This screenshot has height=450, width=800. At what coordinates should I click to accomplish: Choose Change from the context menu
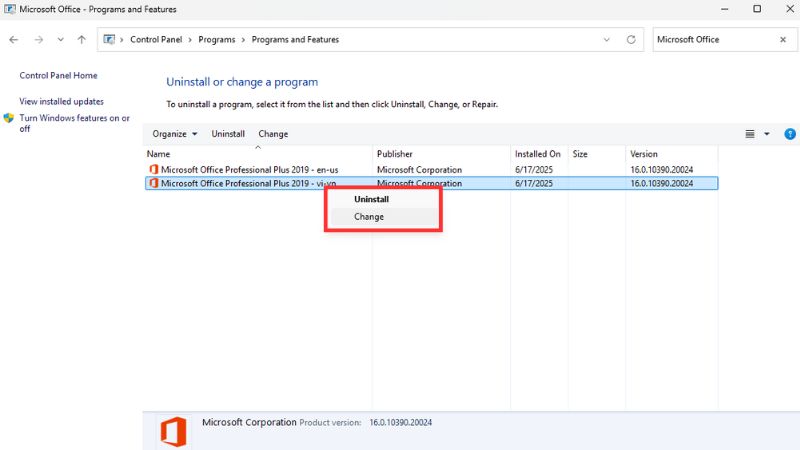tap(368, 217)
